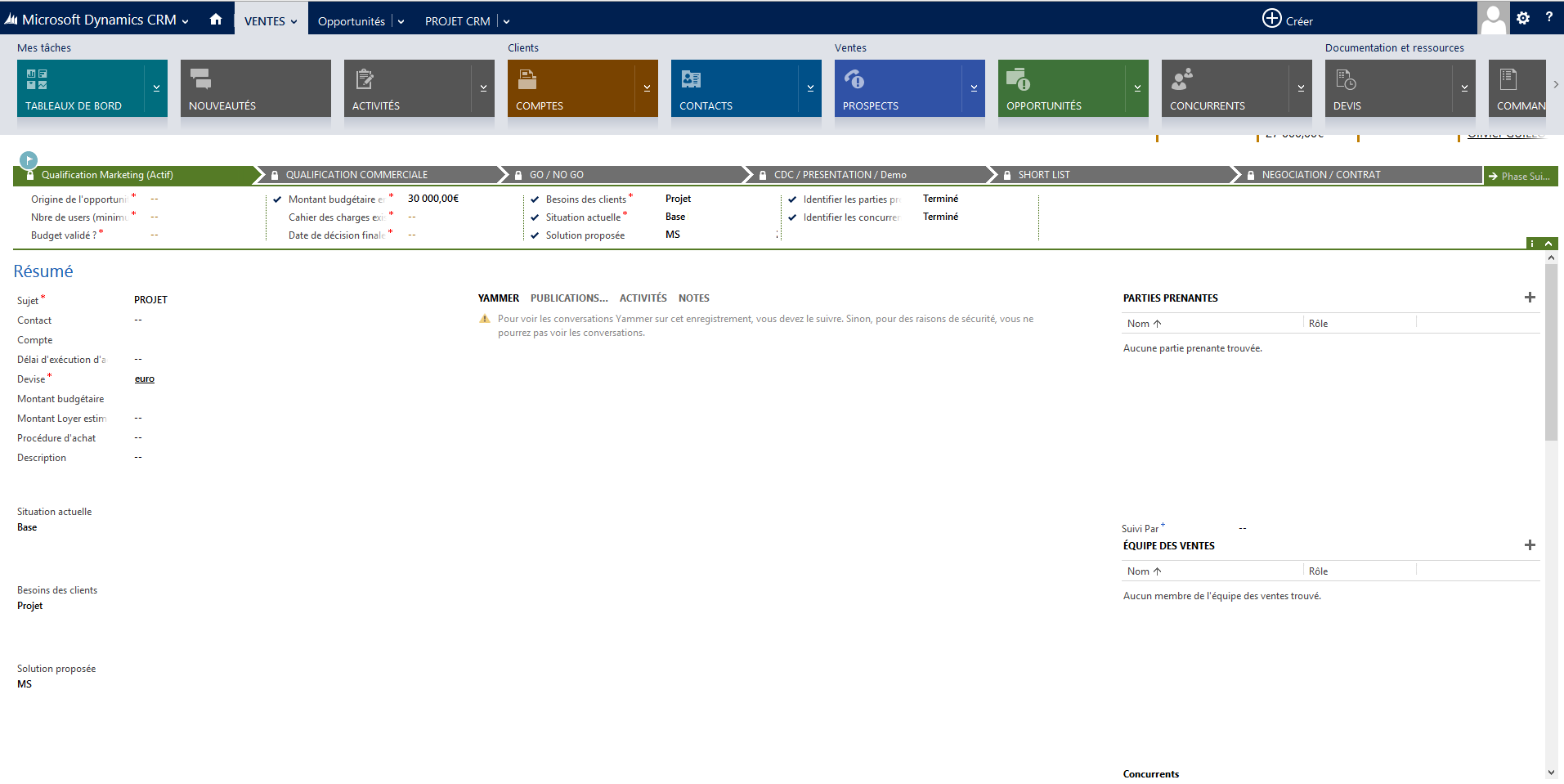Click the Sujet field value PROJET

pyautogui.click(x=150, y=300)
